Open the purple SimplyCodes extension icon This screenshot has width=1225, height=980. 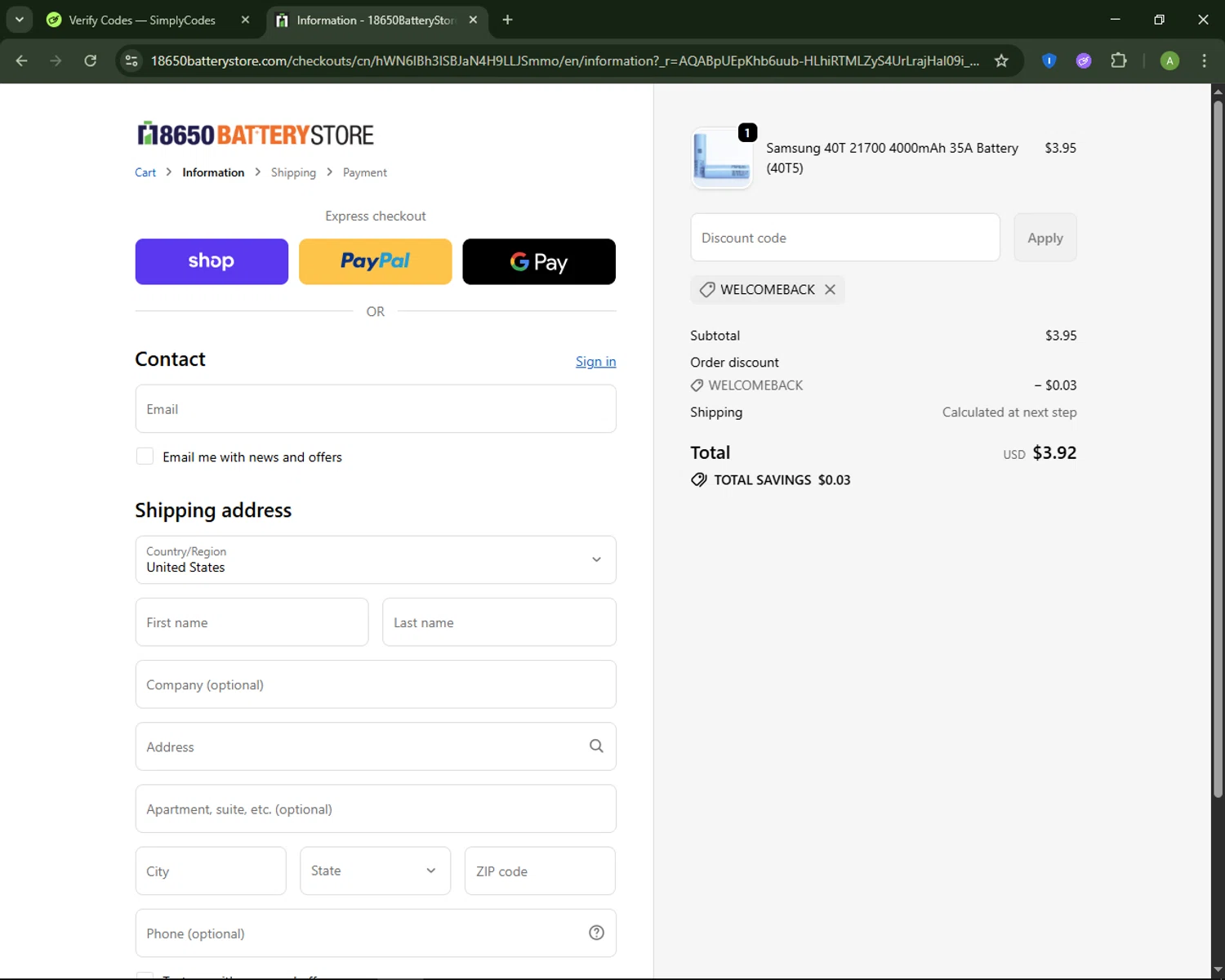(1084, 60)
